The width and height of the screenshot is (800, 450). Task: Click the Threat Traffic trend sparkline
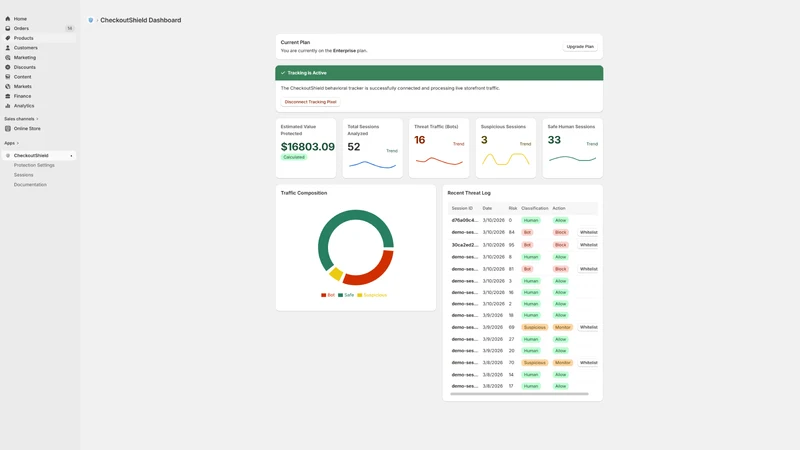pos(439,161)
